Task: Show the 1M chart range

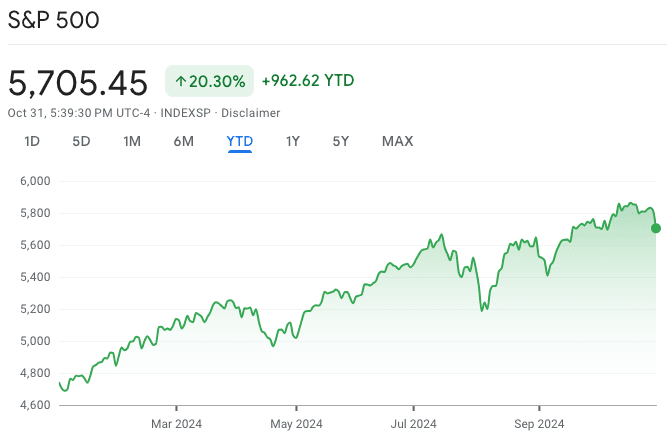Action: pyautogui.click(x=132, y=141)
